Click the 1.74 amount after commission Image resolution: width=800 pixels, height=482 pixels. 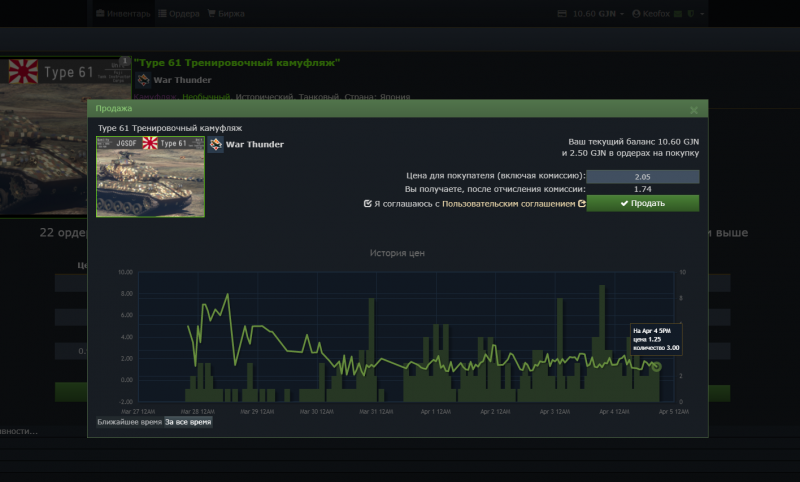pos(643,189)
